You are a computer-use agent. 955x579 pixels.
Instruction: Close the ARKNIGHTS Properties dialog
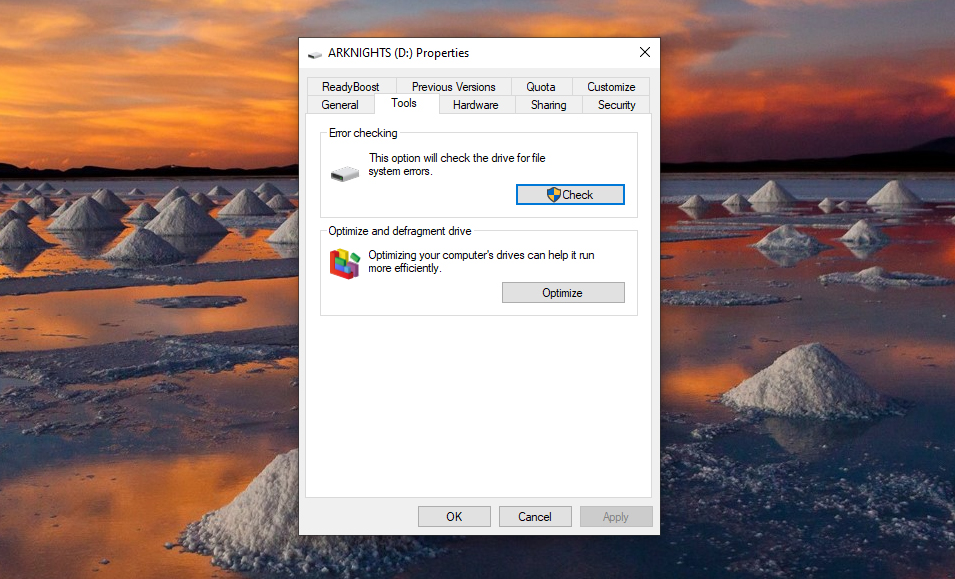coord(644,52)
